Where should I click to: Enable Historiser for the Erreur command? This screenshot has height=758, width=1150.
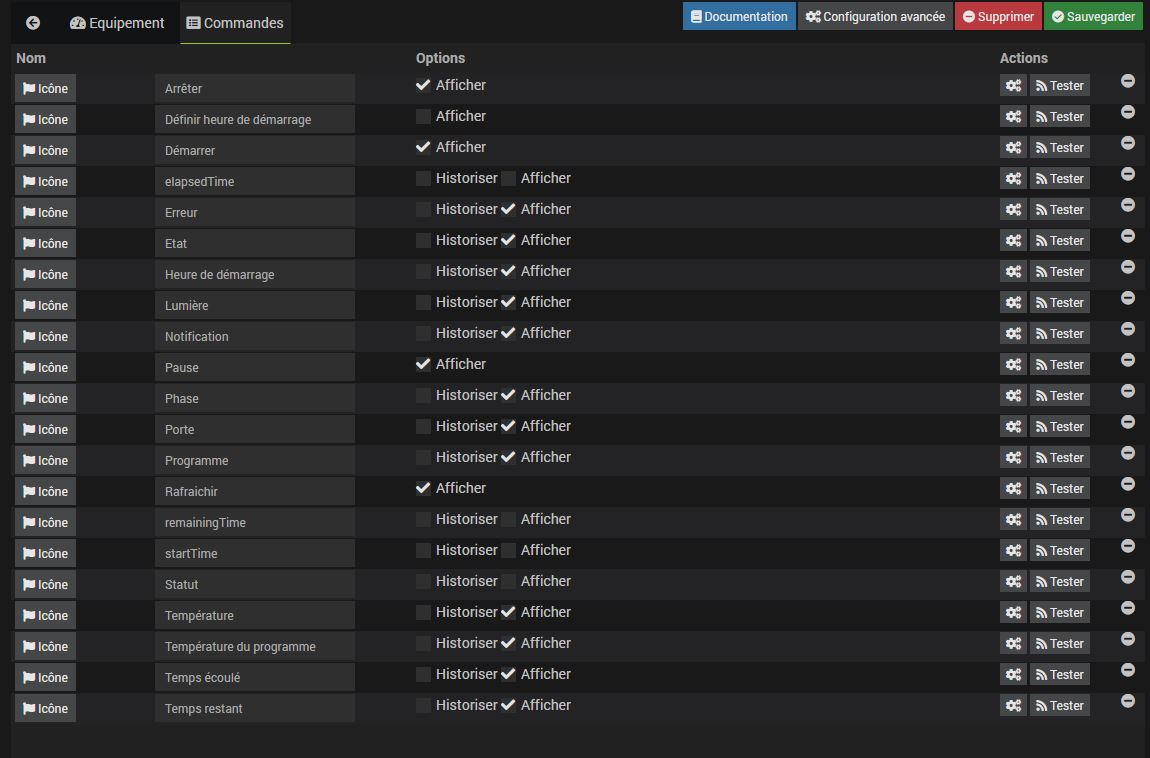coord(423,209)
